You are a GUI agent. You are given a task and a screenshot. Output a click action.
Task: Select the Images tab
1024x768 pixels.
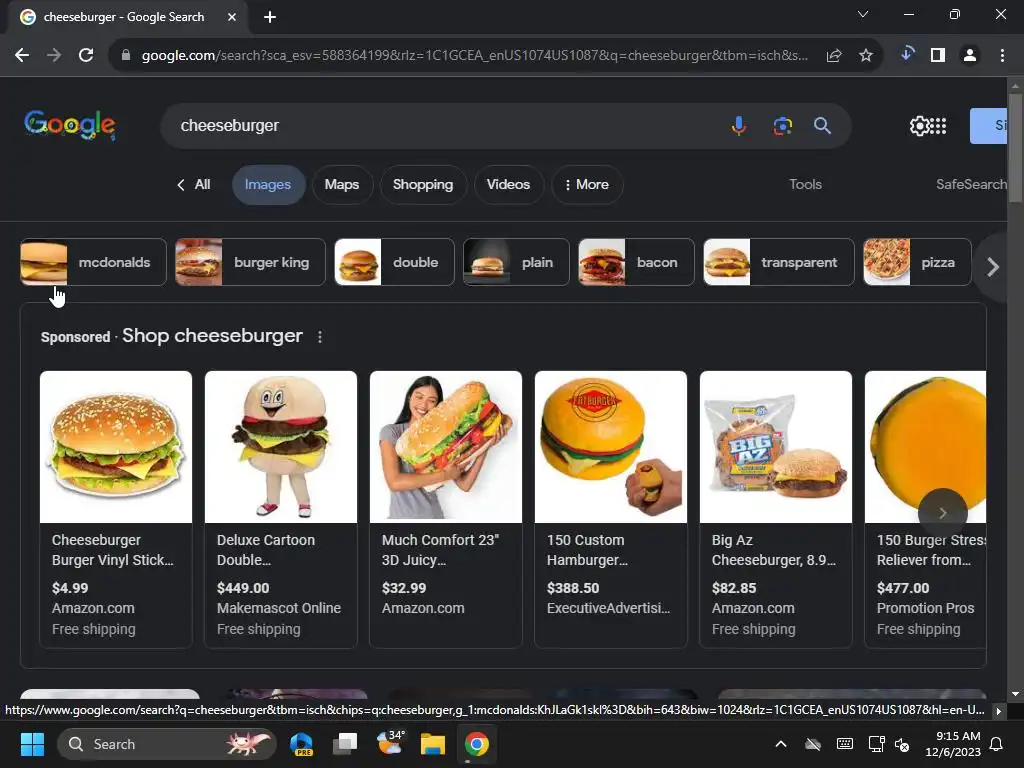(x=268, y=185)
